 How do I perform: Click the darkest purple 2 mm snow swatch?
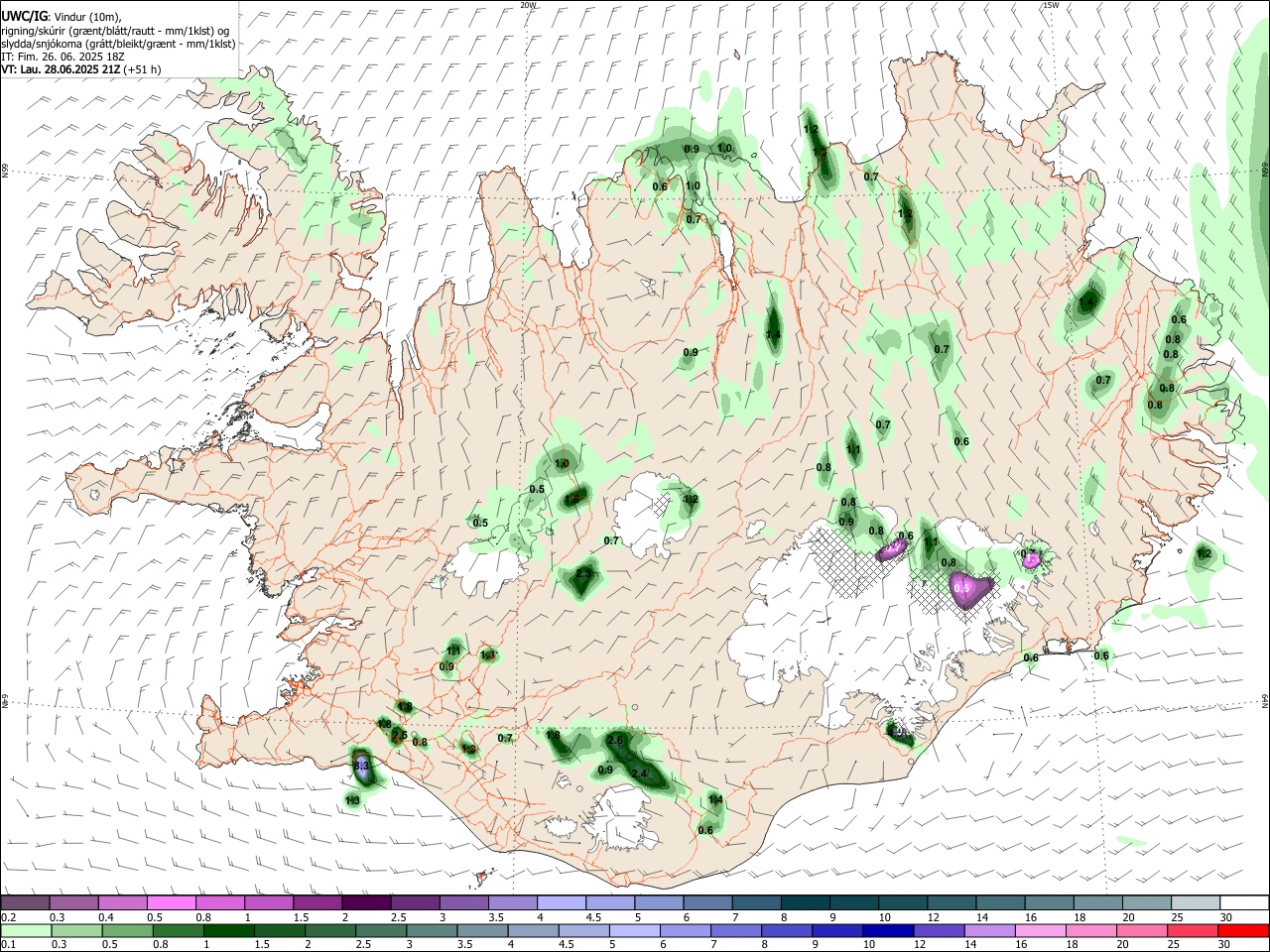pyautogui.click(x=366, y=903)
